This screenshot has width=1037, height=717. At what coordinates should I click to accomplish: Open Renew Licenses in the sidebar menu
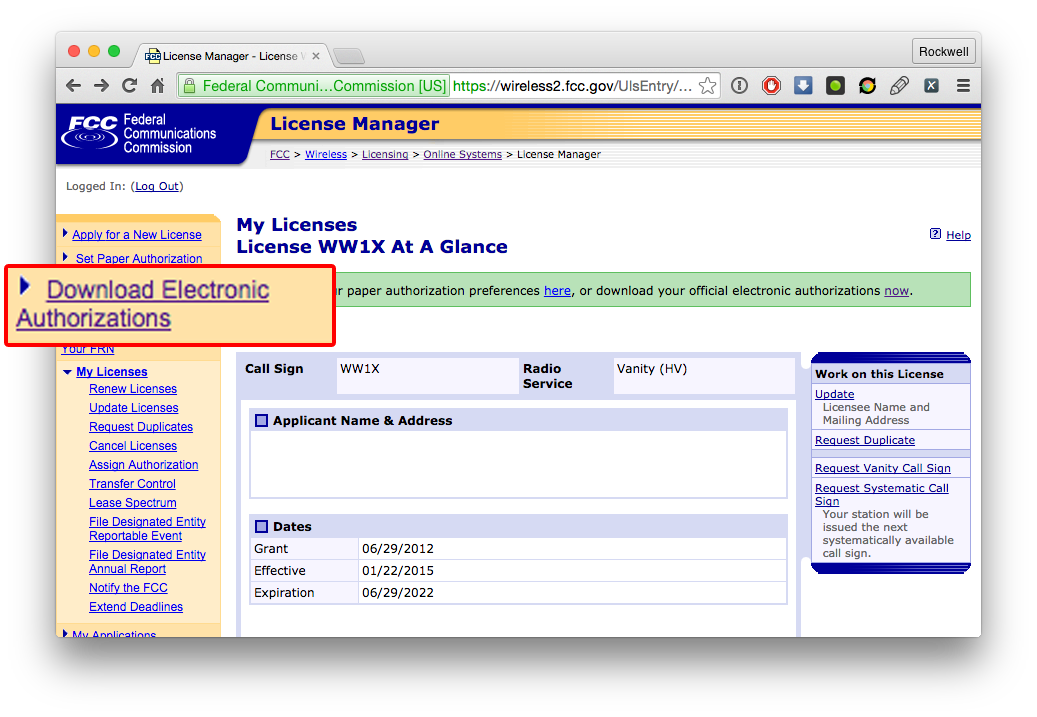point(133,389)
